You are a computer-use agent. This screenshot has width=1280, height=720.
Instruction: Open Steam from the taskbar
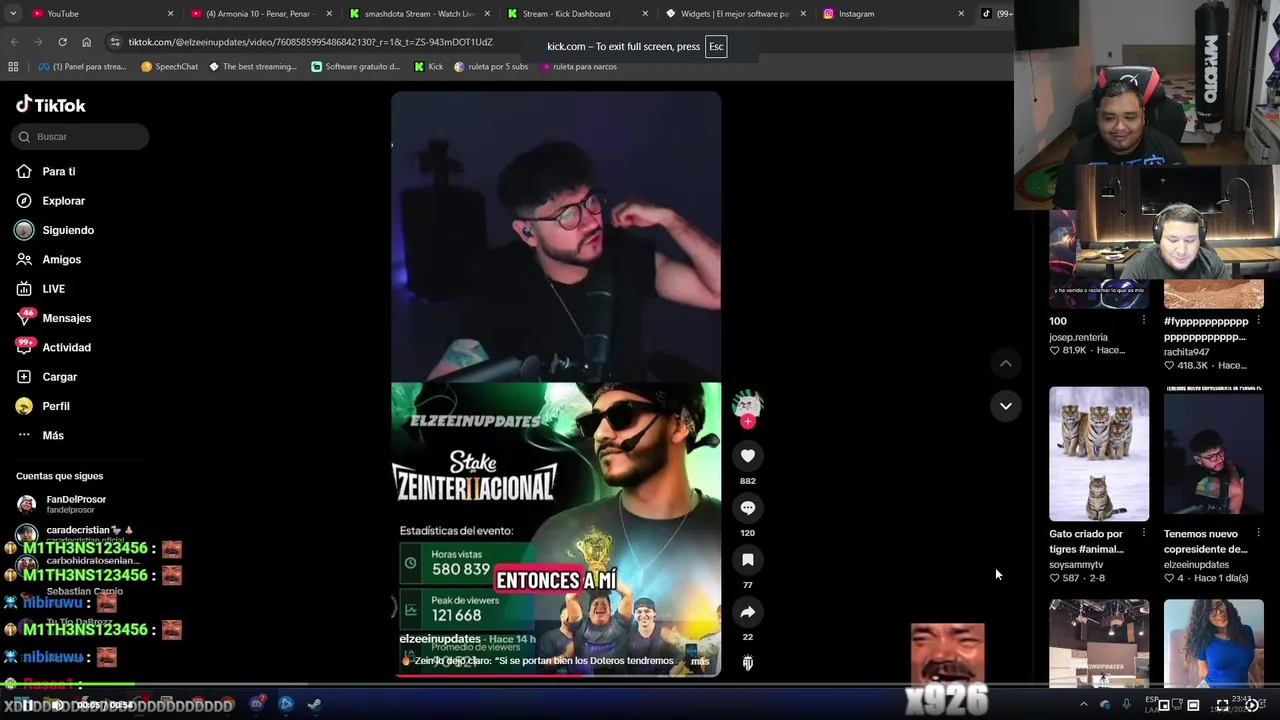[314, 704]
